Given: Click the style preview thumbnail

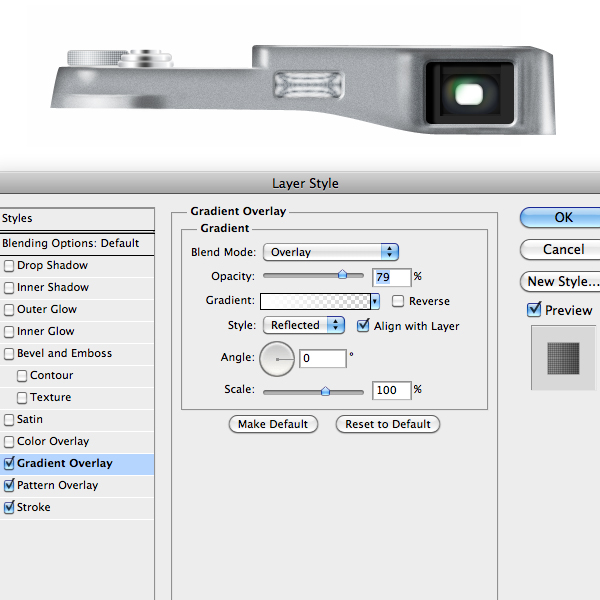Looking at the screenshot, I should coord(563,358).
